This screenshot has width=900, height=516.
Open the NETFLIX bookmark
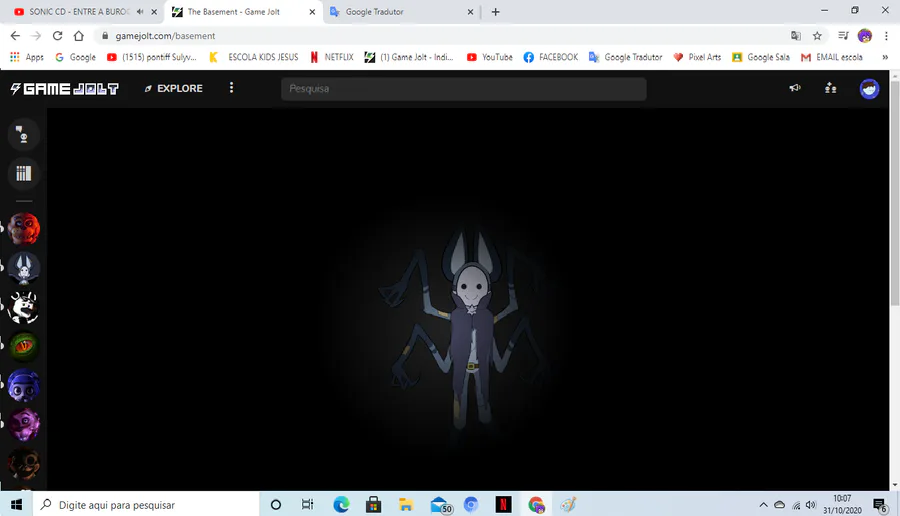click(332, 57)
